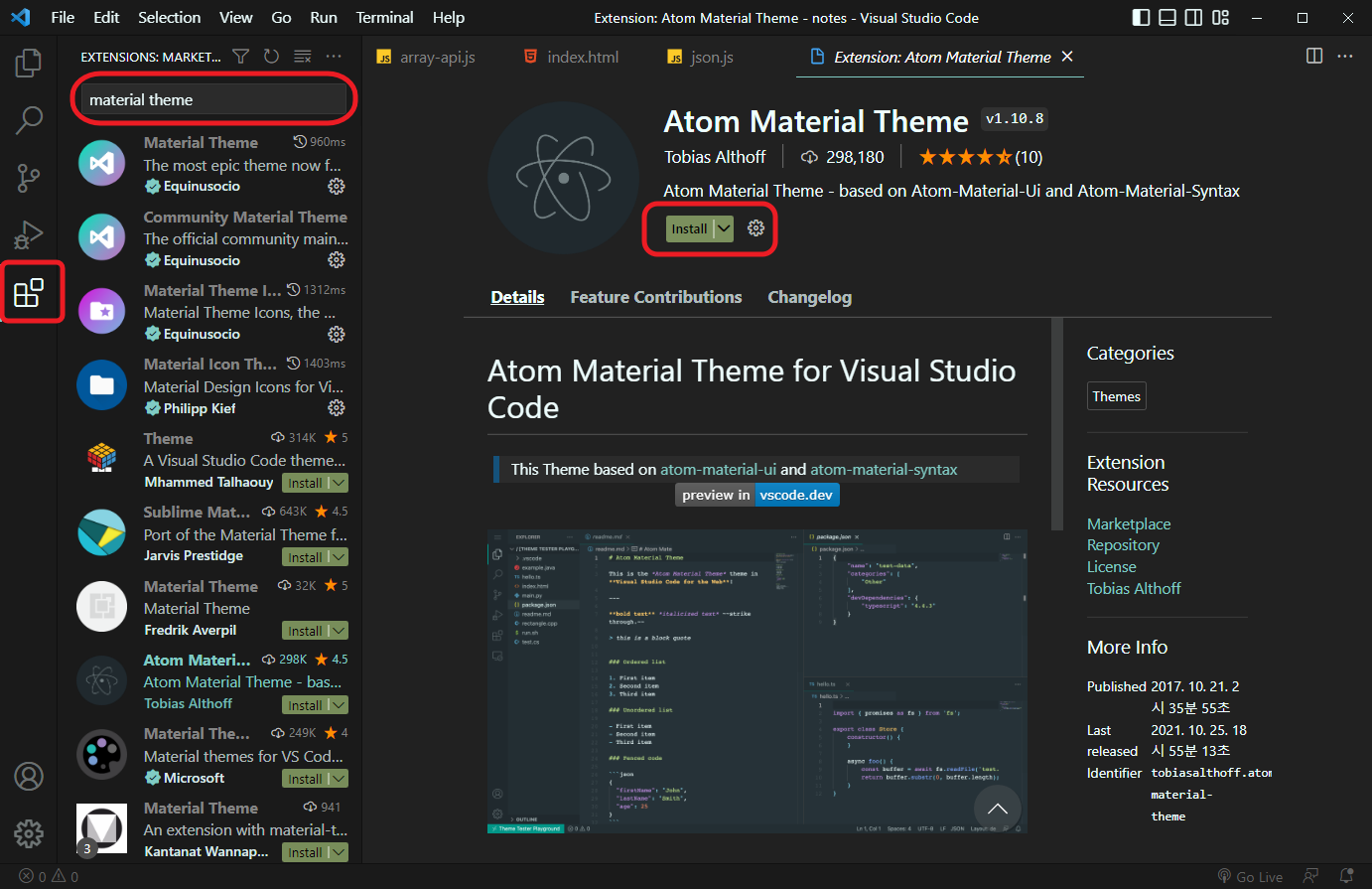Click the publisher name Tobias Althoff in header
Screen dimensions: 1372x889
(715, 157)
